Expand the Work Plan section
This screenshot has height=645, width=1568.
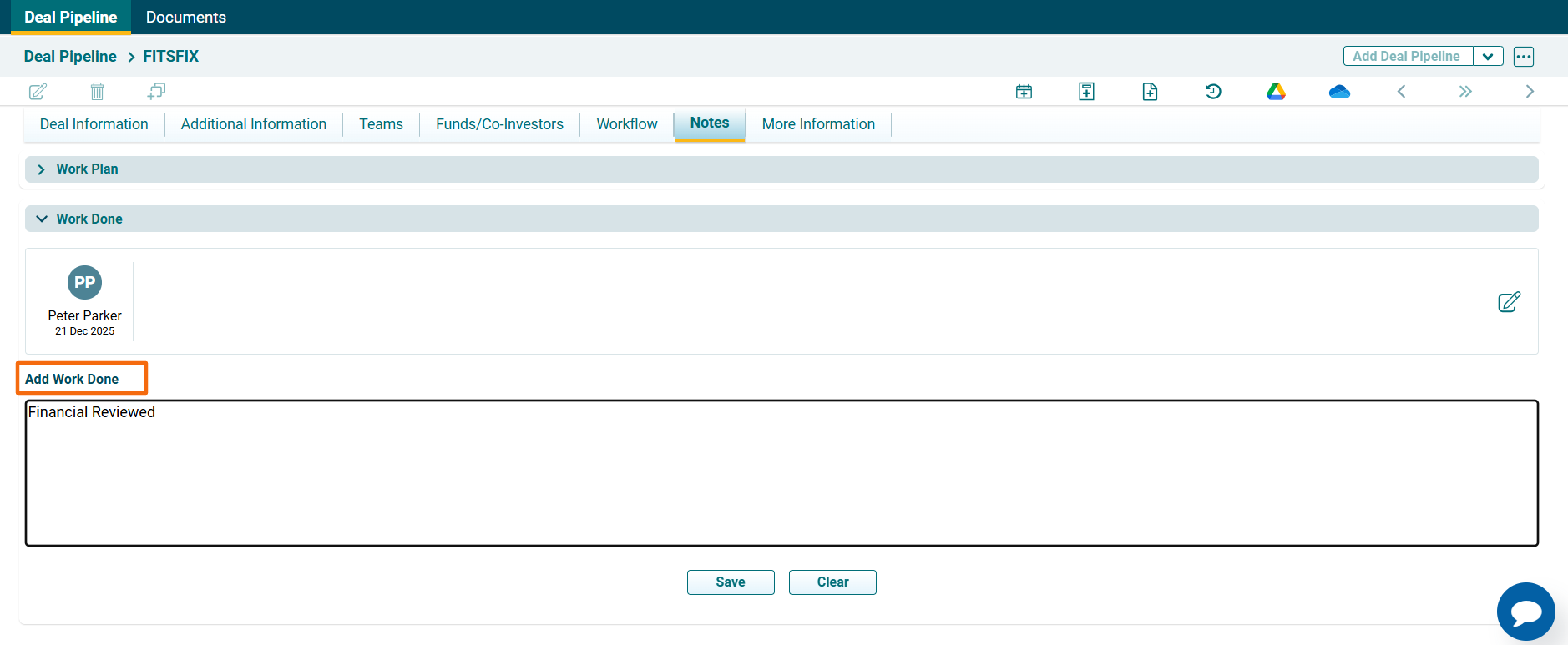[42, 169]
